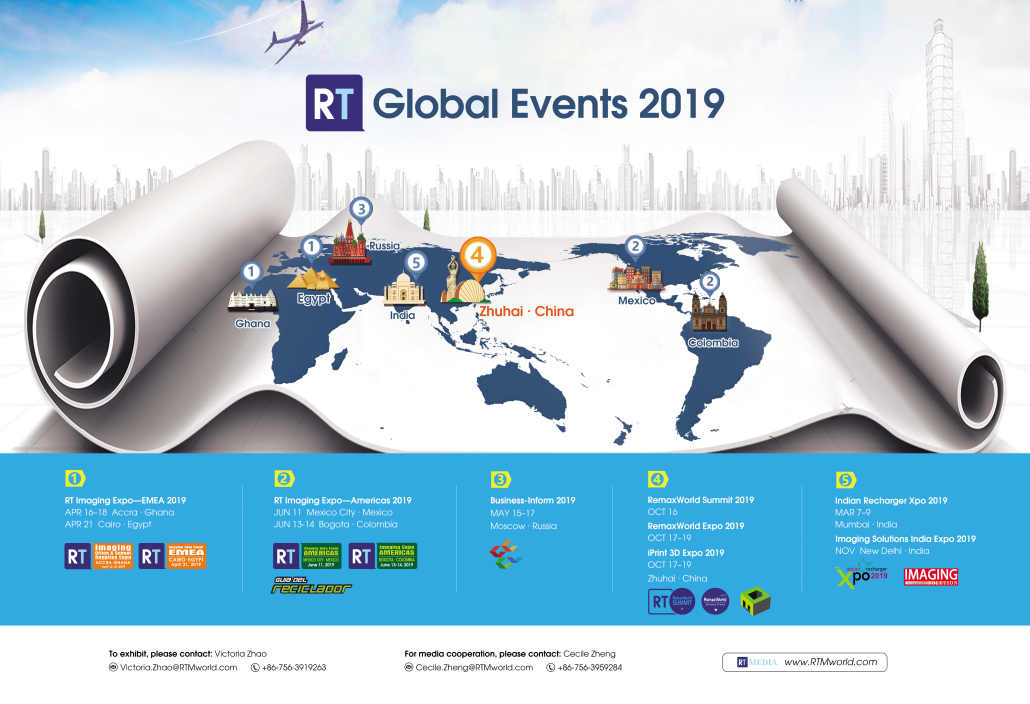Click the 'iPrint 3D Expo 2019' heading
This screenshot has height=704, width=1030.
tap(686, 553)
